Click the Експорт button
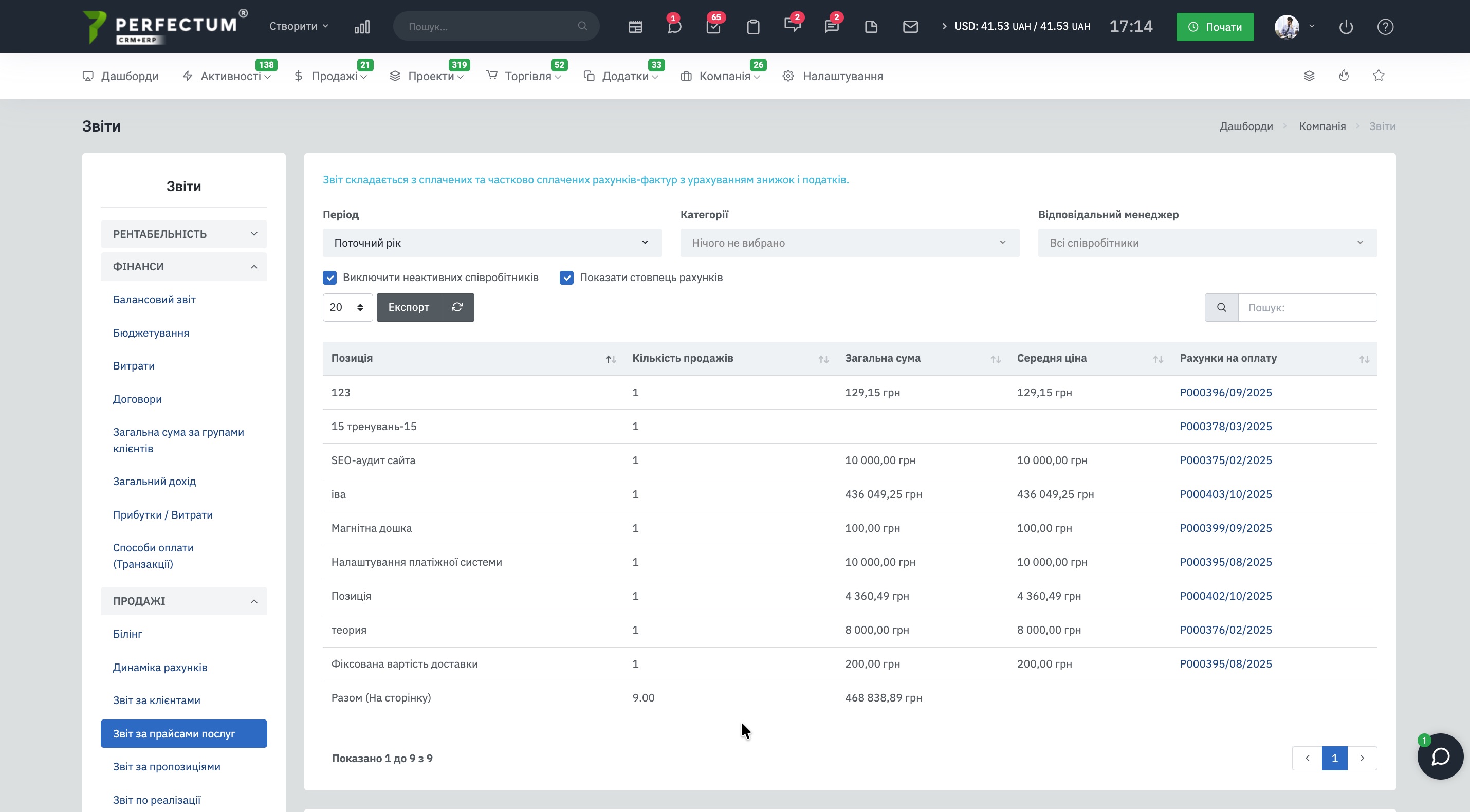This screenshot has width=1470, height=812. (x=408, y=307)
